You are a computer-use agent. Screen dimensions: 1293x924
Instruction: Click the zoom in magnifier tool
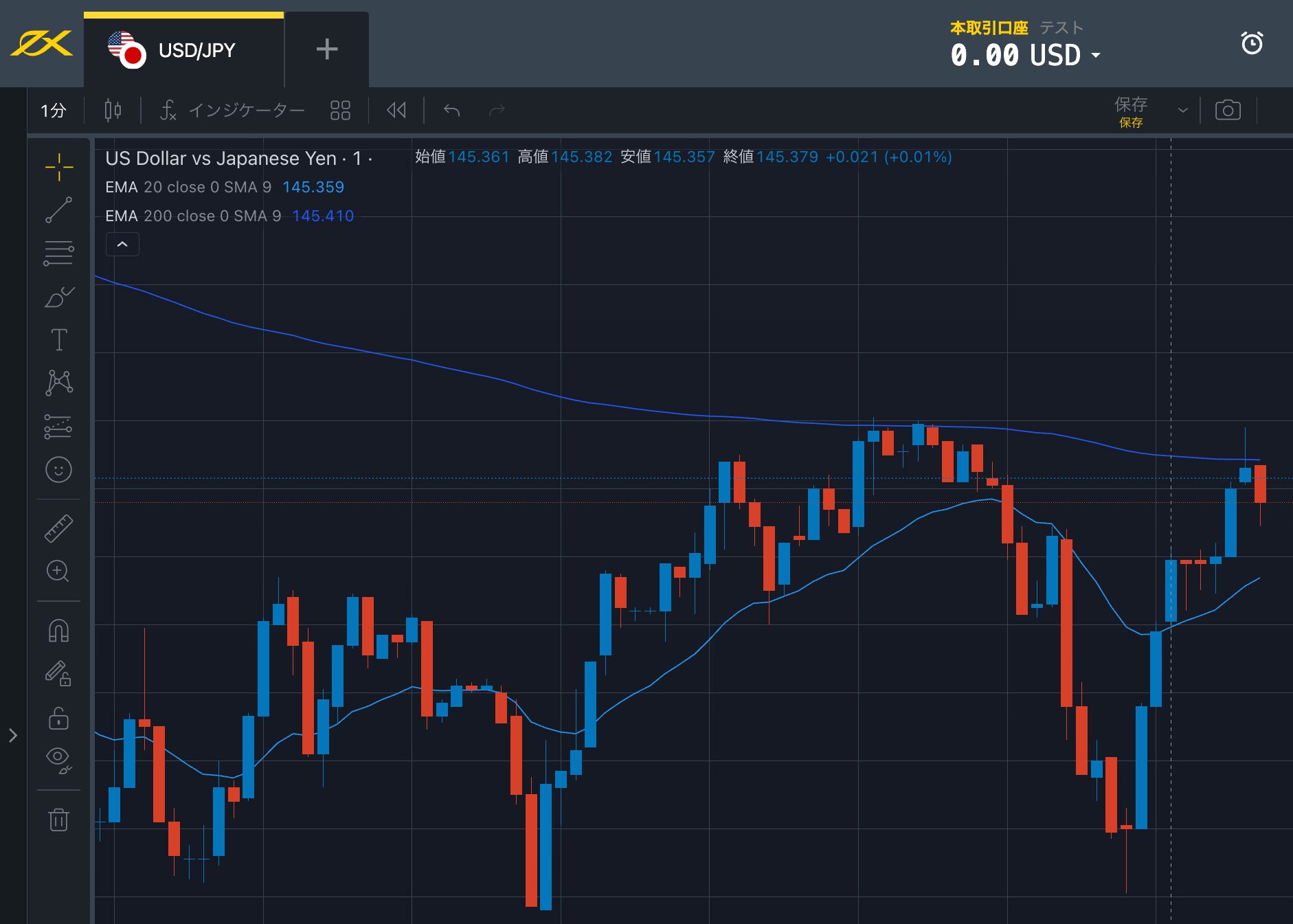point(58,571)
